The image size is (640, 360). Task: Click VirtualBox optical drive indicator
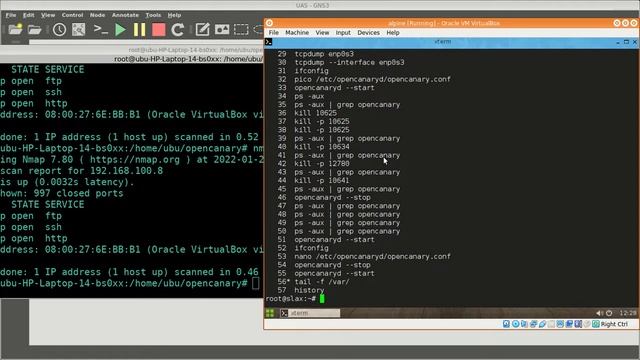pos(515,324)
